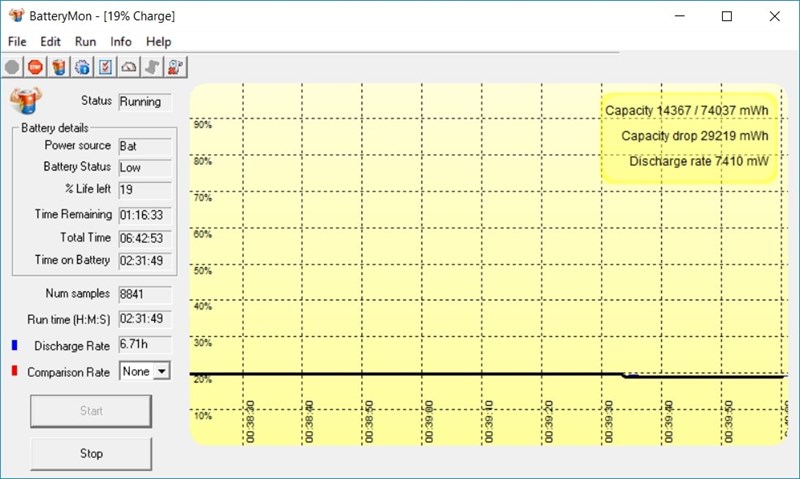Click the red Comparison Rate color marker
The width and height of the screenshot is (800, 479).
pos(14,371)
